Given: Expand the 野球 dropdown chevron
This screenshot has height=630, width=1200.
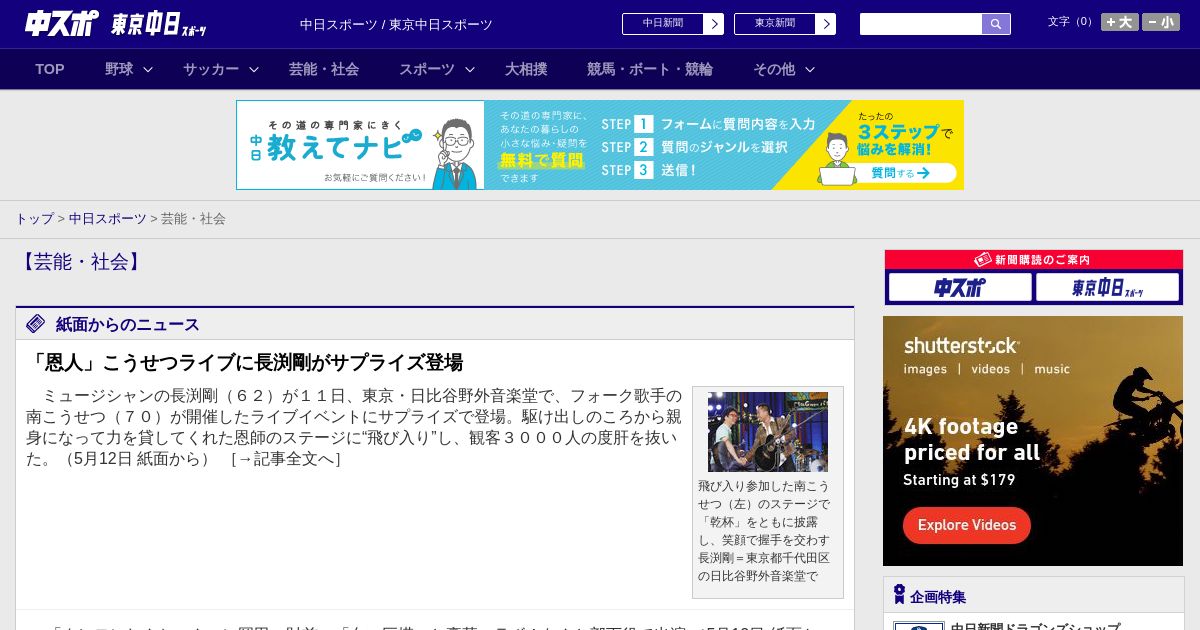Looking at the screenshot, I should (x=148, y=69).
